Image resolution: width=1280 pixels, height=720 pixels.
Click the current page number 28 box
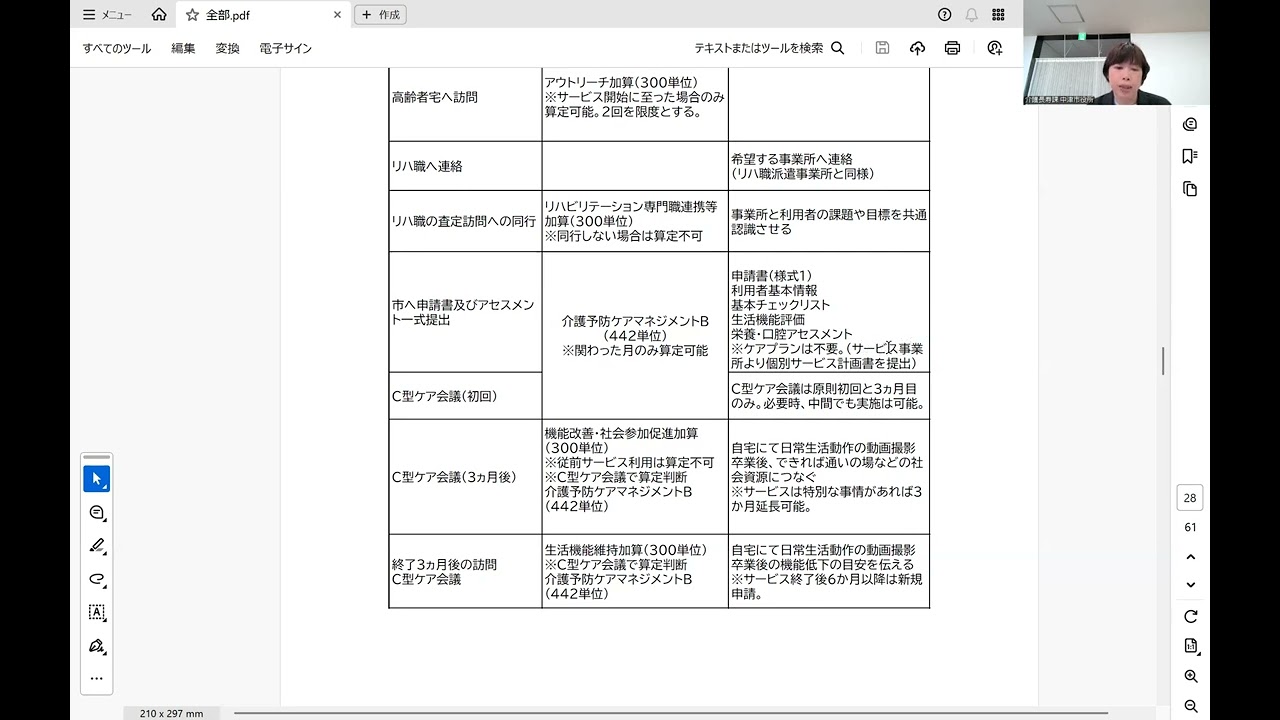(1190, 498)
